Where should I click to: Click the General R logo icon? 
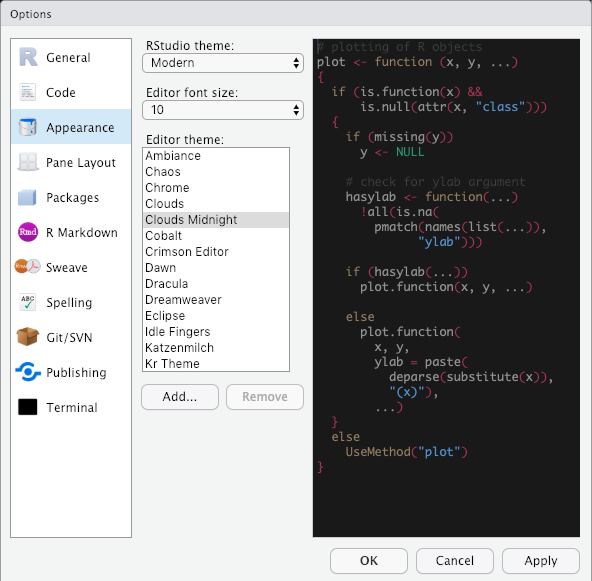[x=28, y=57]
